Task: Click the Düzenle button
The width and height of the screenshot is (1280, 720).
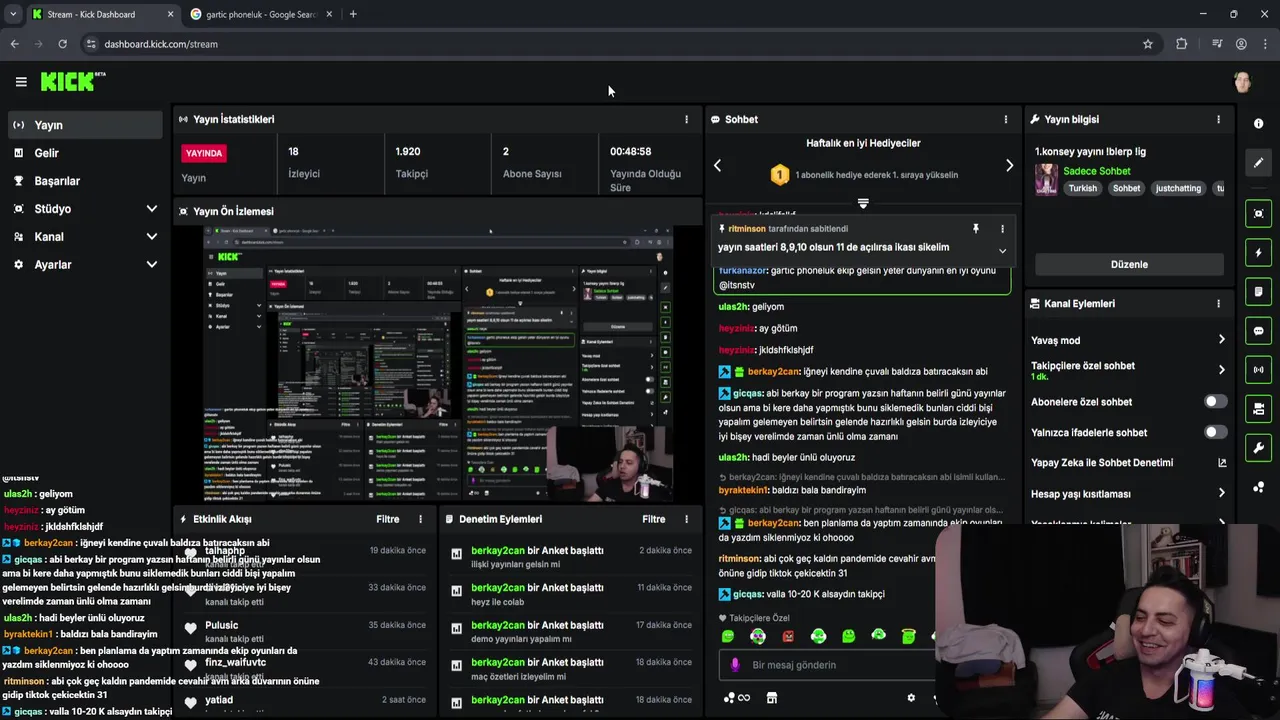Action: click(x=1129, y=264)
